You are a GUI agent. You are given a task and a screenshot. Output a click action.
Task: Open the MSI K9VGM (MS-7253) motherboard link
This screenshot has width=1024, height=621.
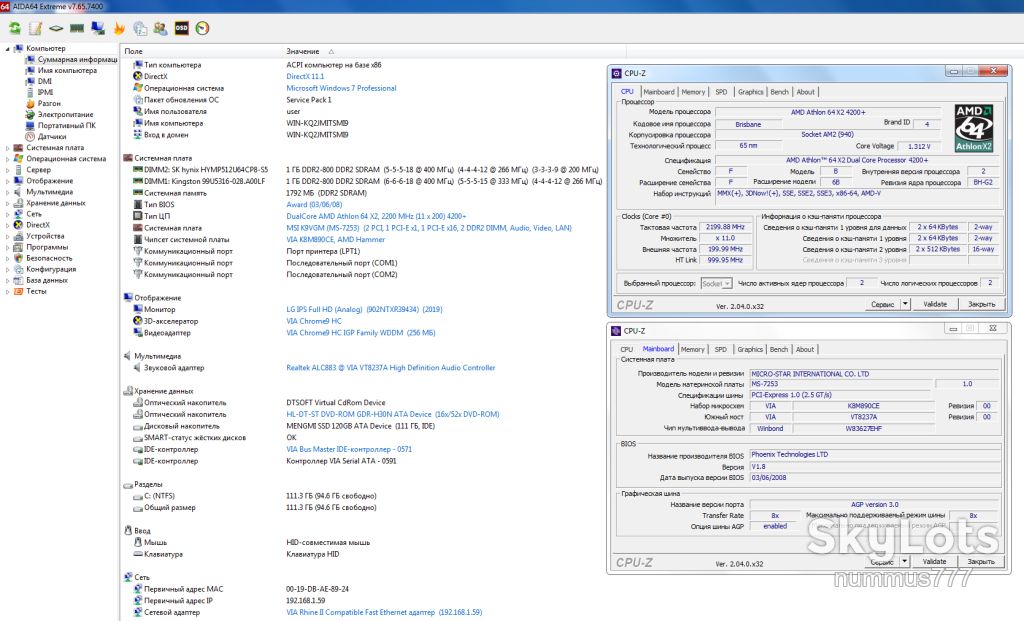point(428,228)
